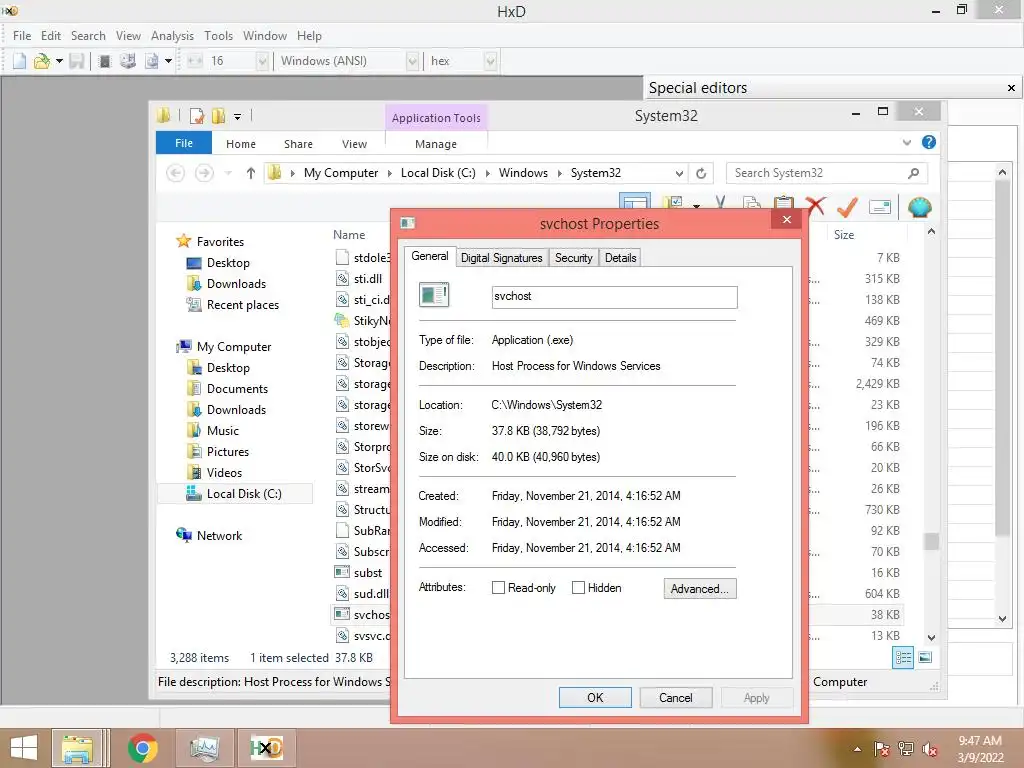The width and height of the screenshot is (1024, 768).
Task: Open the Explorer File ribbon tab
Action: (x=184, y=143)
